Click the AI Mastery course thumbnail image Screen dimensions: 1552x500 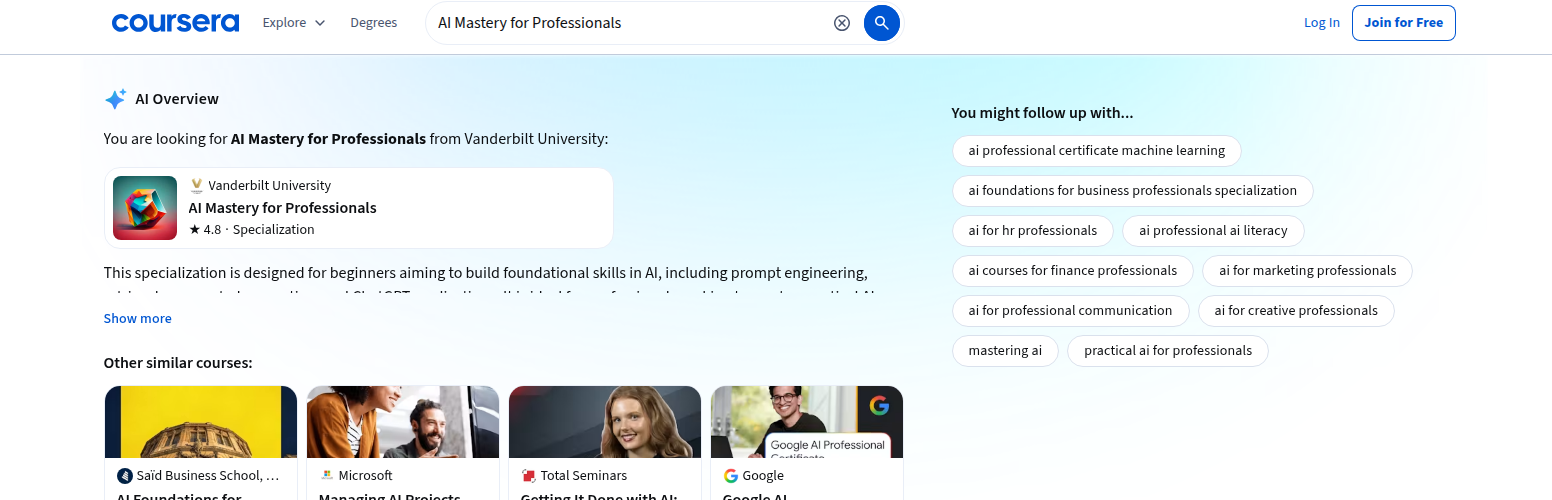coord(145,208)
